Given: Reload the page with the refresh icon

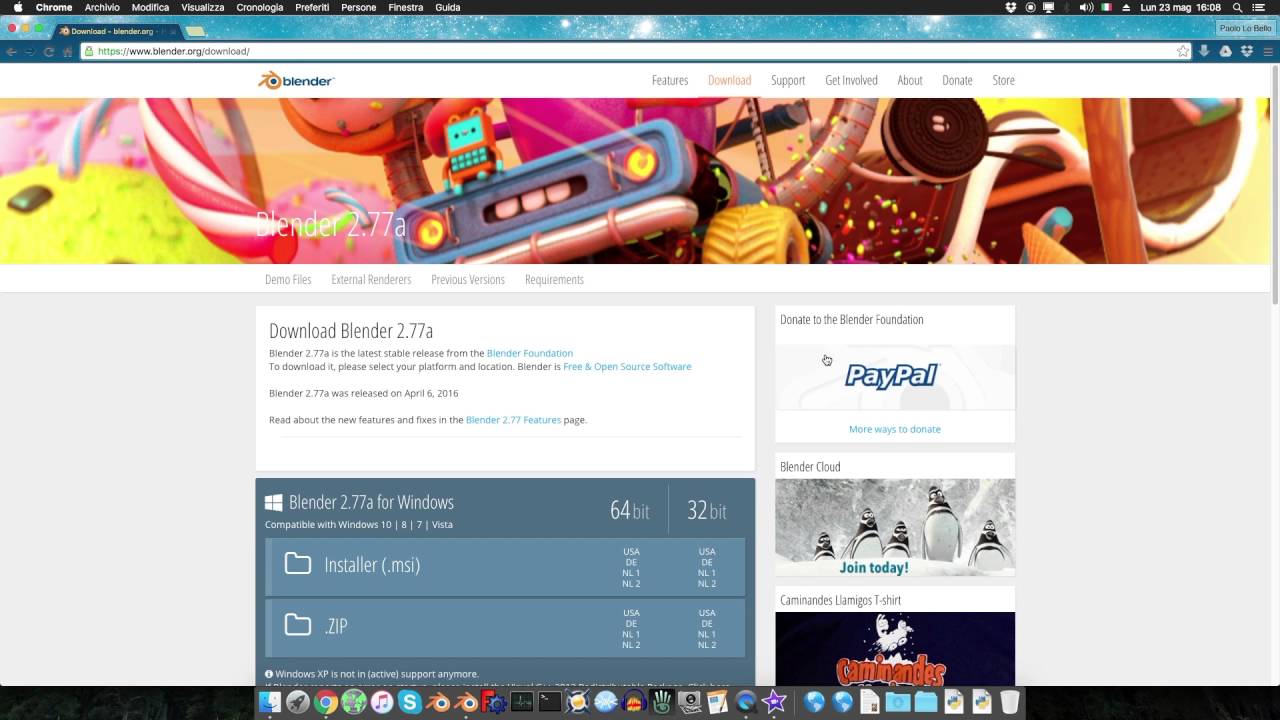Looking at the screenshot, I should click(x=48, y=51).
